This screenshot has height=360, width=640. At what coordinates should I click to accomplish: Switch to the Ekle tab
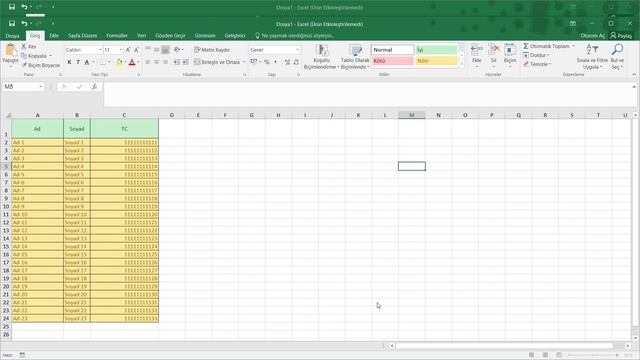[54, 36]
